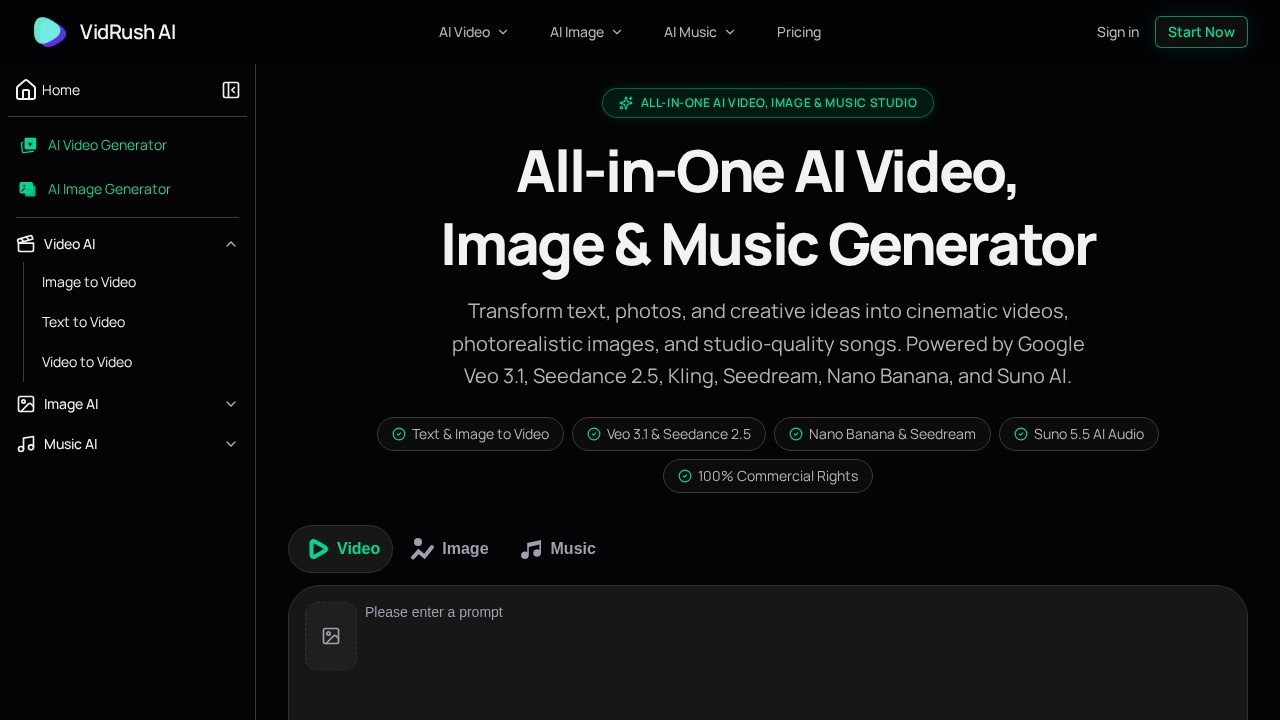
Task: Open Image to Video in sidebar
Action: [x=89, y=282]
